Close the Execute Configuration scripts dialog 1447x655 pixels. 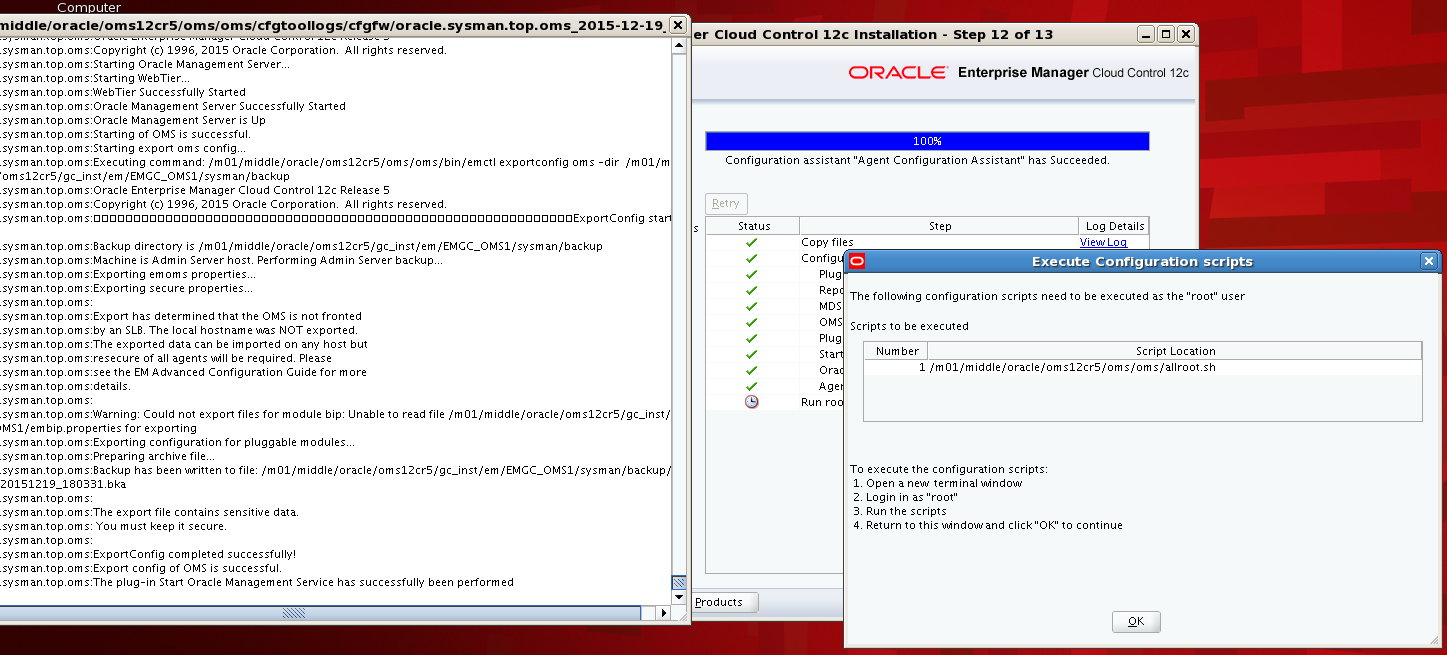pos(1428,261)
